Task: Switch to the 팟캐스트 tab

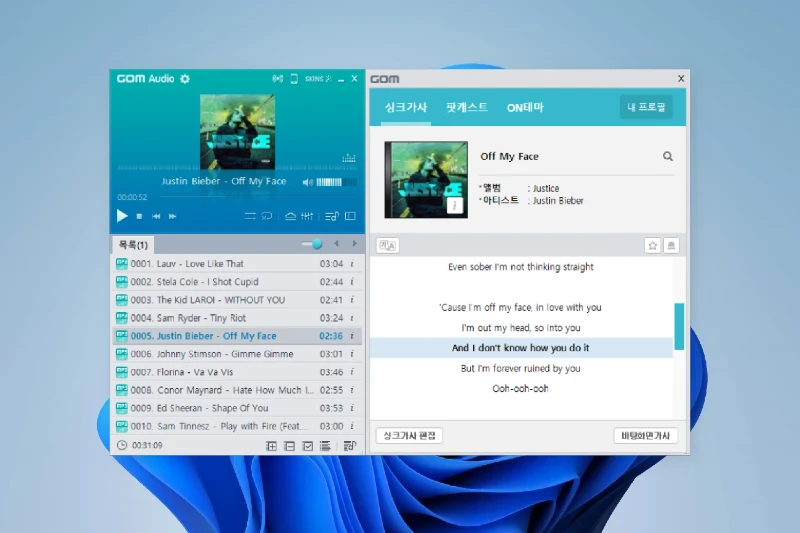Action: click(x=467, y=107)
